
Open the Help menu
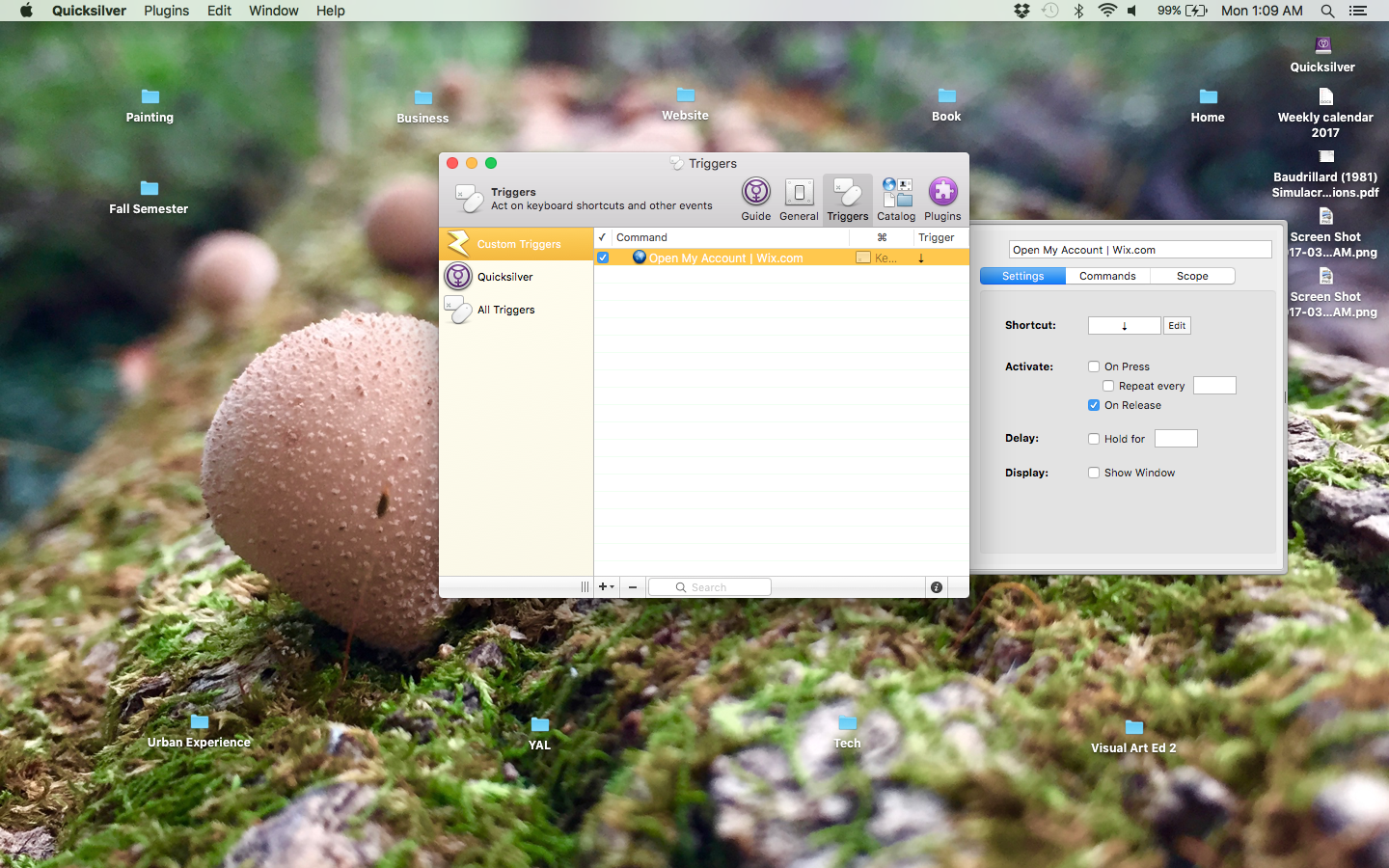(331, 11)
